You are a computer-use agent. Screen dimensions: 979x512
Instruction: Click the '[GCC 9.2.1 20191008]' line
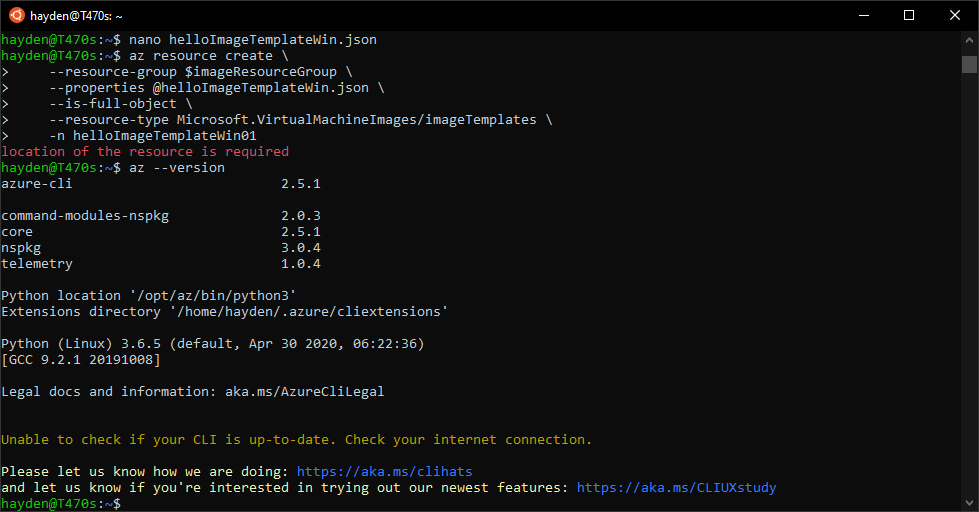coord(81,360)
